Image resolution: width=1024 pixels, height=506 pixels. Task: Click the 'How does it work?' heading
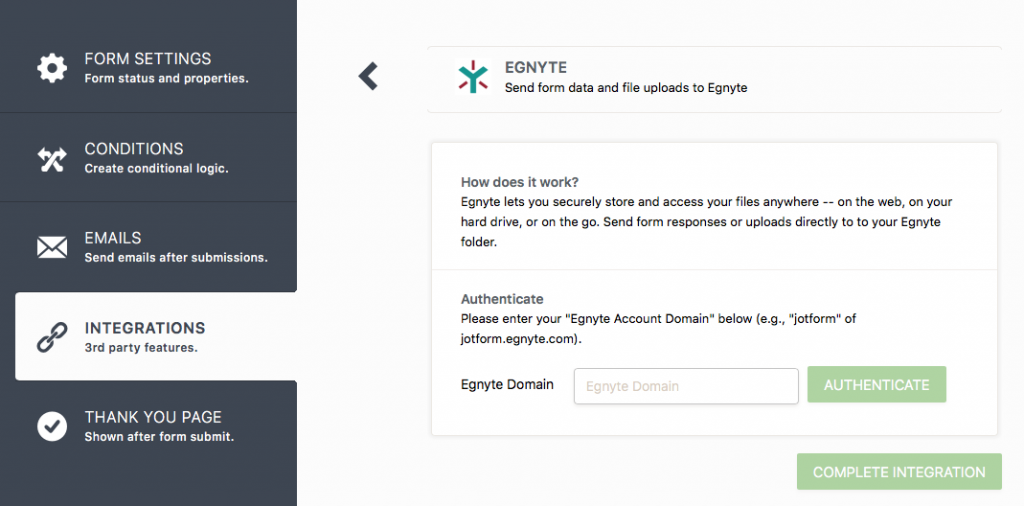click(x=519, y=182)
